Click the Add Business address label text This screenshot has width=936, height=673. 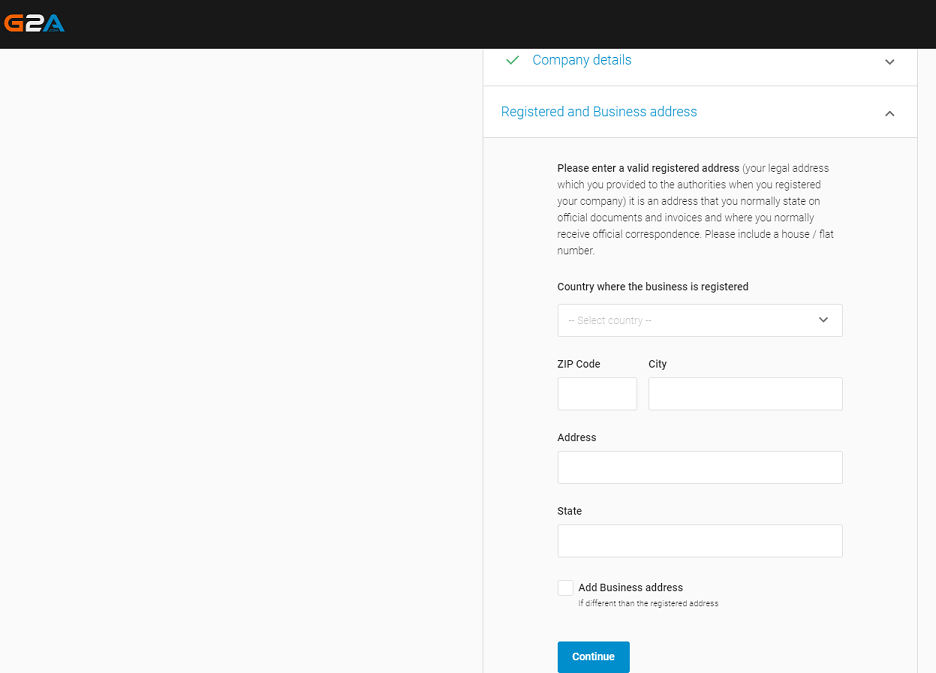(630, 588)
